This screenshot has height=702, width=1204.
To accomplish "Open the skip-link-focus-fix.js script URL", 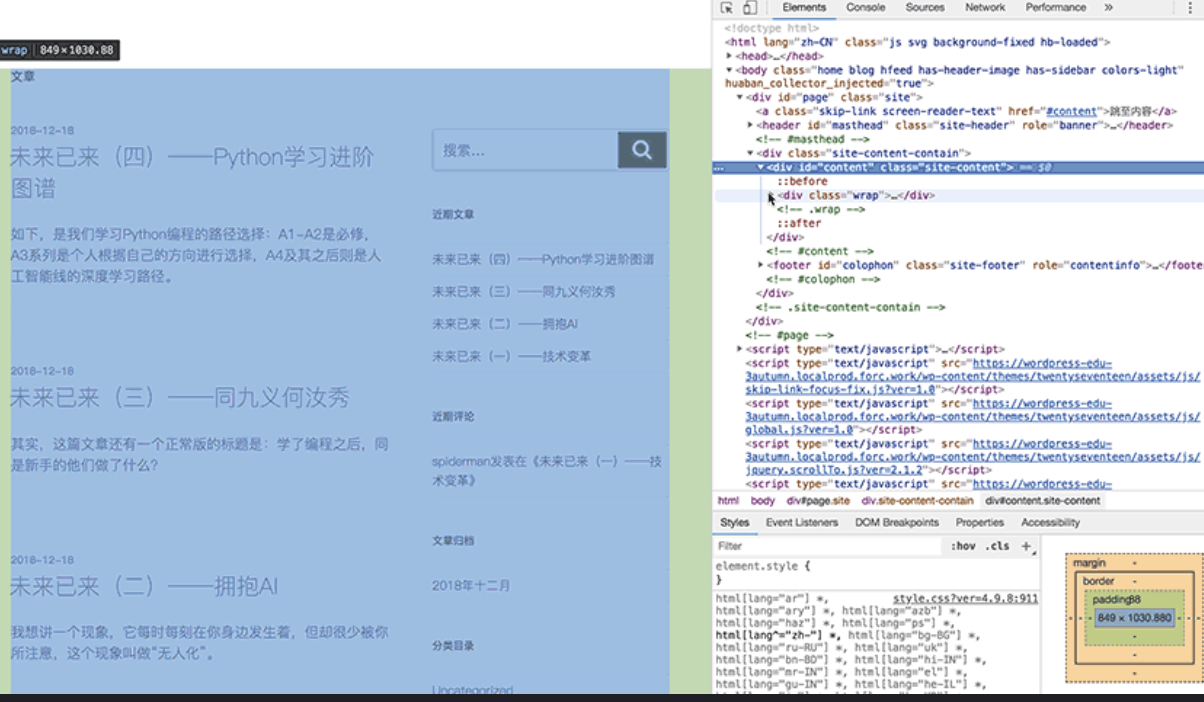I will point(972,377).
